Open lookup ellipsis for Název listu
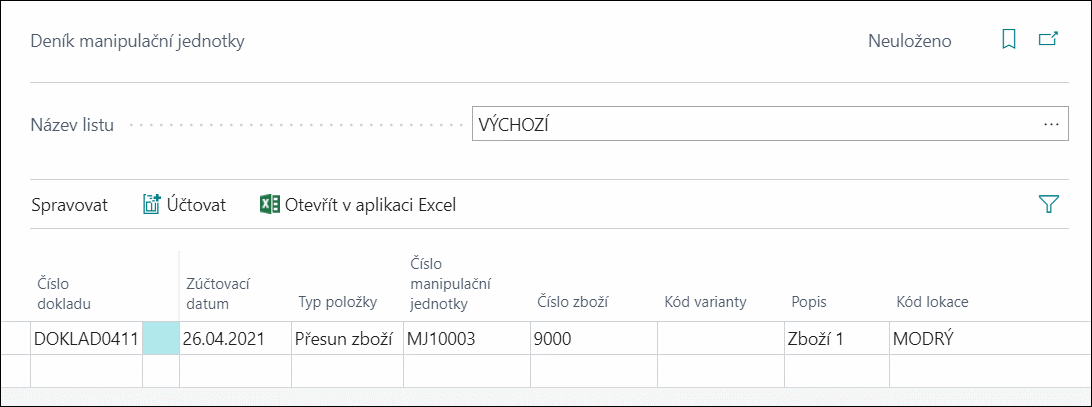The height and width of the screenshot is (407, 1092). [1051, 125]
